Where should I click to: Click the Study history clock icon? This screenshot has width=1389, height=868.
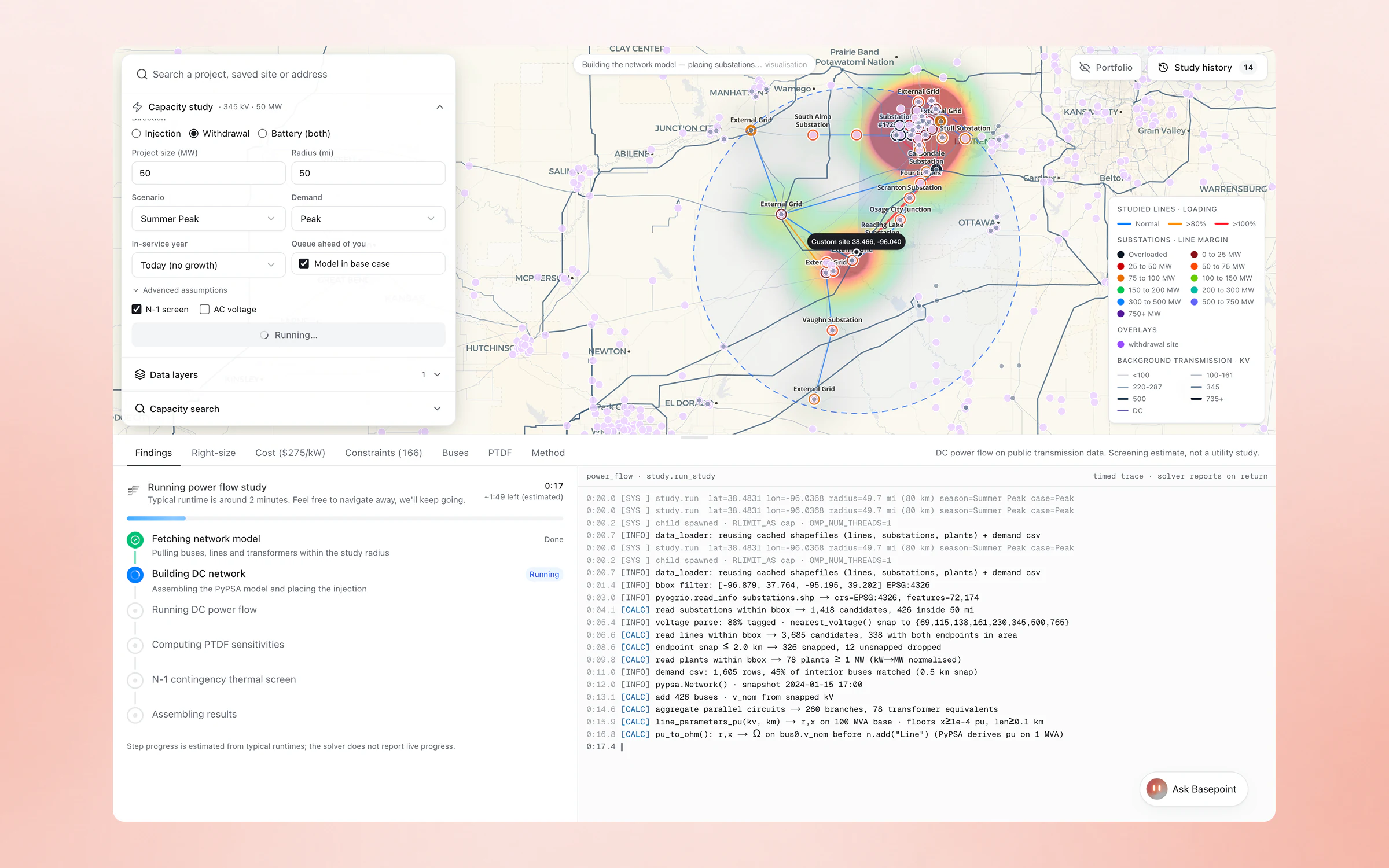coord(1163,68)
